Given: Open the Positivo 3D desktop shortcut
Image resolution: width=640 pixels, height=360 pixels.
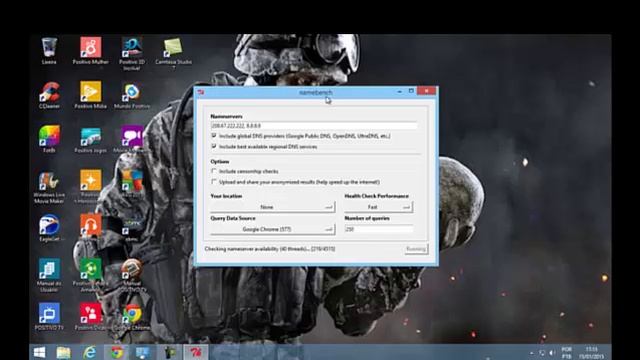Looking at the screenshot, I should (132, 53).
